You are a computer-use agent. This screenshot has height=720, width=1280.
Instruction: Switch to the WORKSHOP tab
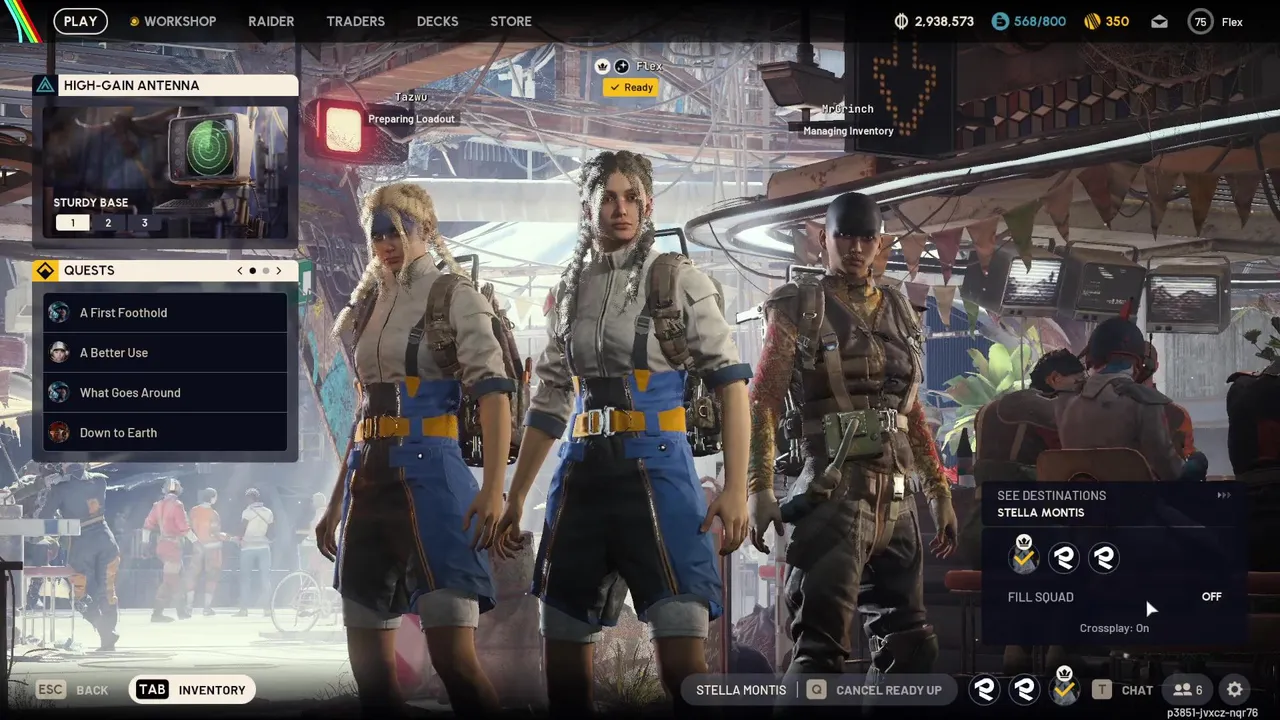pos(180,21)
